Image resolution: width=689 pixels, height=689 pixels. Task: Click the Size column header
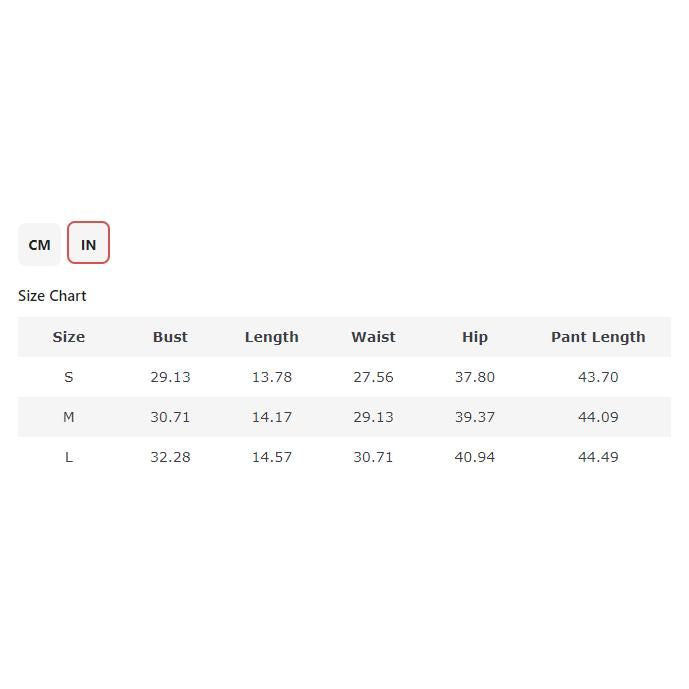68,337
